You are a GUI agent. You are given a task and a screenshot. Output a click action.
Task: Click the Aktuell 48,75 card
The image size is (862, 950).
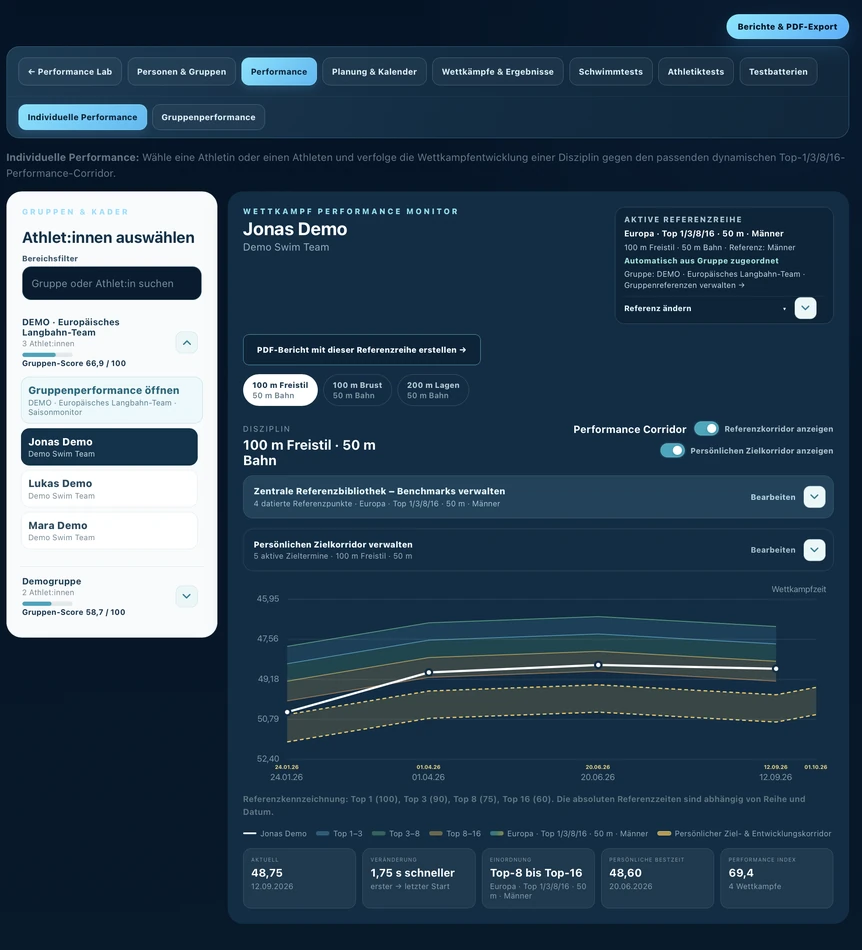[299, 878]
